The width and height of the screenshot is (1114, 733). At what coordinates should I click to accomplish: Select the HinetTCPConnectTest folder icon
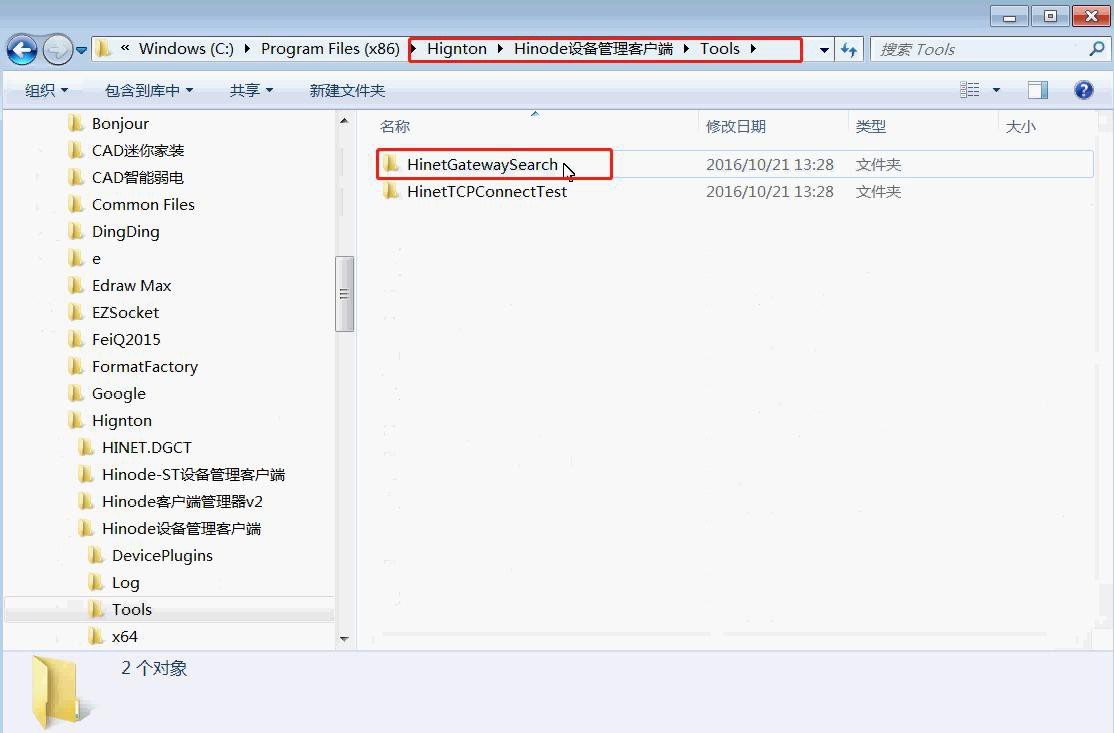pos(391,191)
